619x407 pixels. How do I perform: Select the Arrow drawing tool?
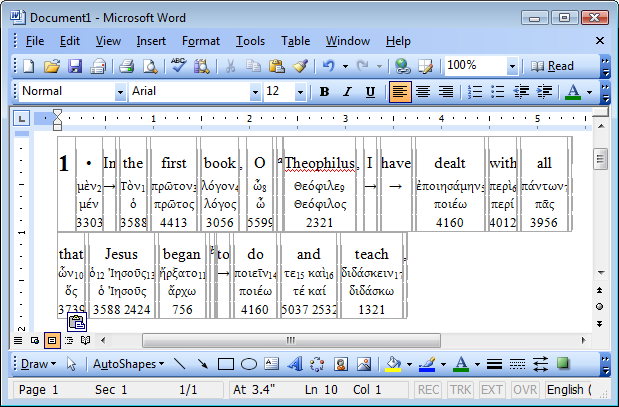click(x=203, y=364)
